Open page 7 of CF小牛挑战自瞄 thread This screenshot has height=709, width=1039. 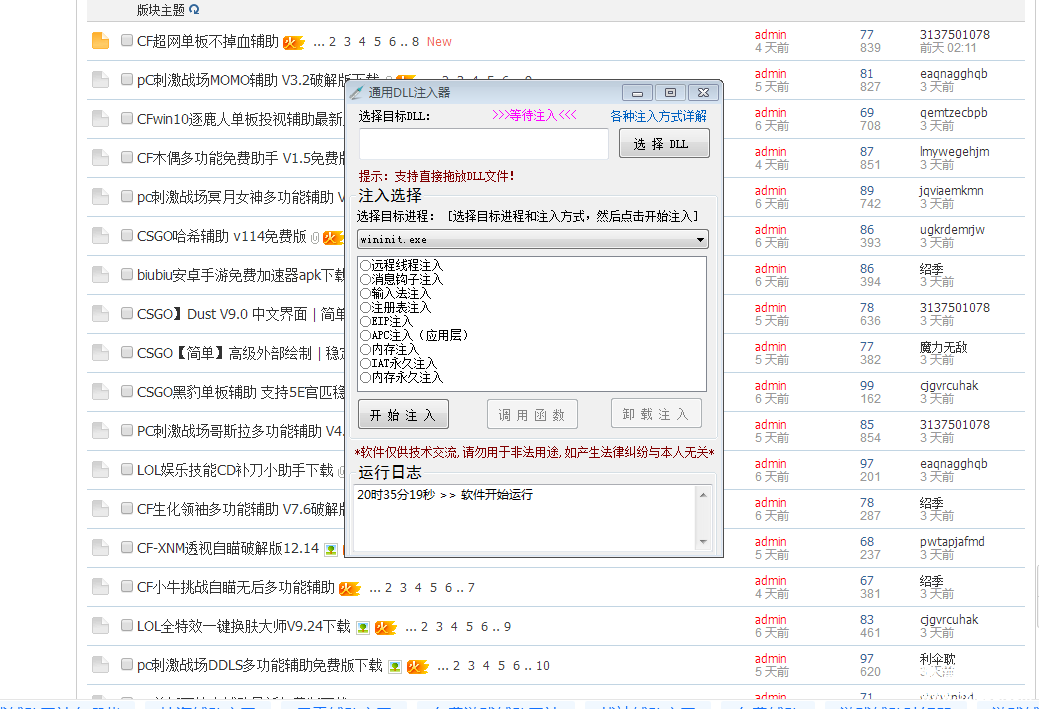(x=471, y=588)
